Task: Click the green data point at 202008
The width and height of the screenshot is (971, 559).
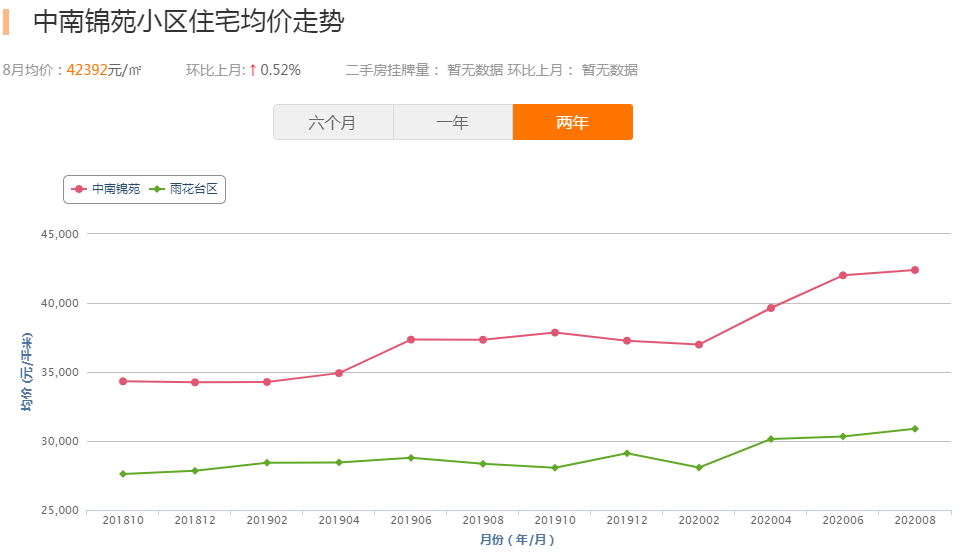Action: [914, 429]
